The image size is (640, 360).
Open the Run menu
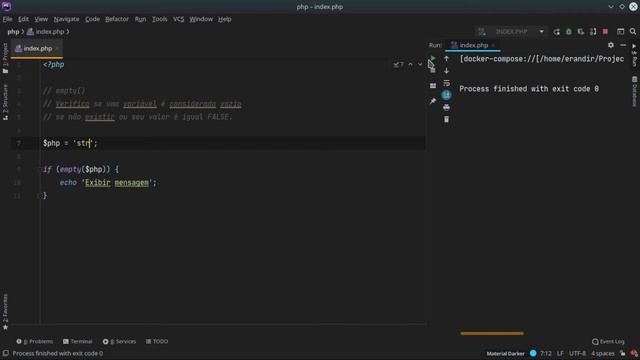pos(140,19)
